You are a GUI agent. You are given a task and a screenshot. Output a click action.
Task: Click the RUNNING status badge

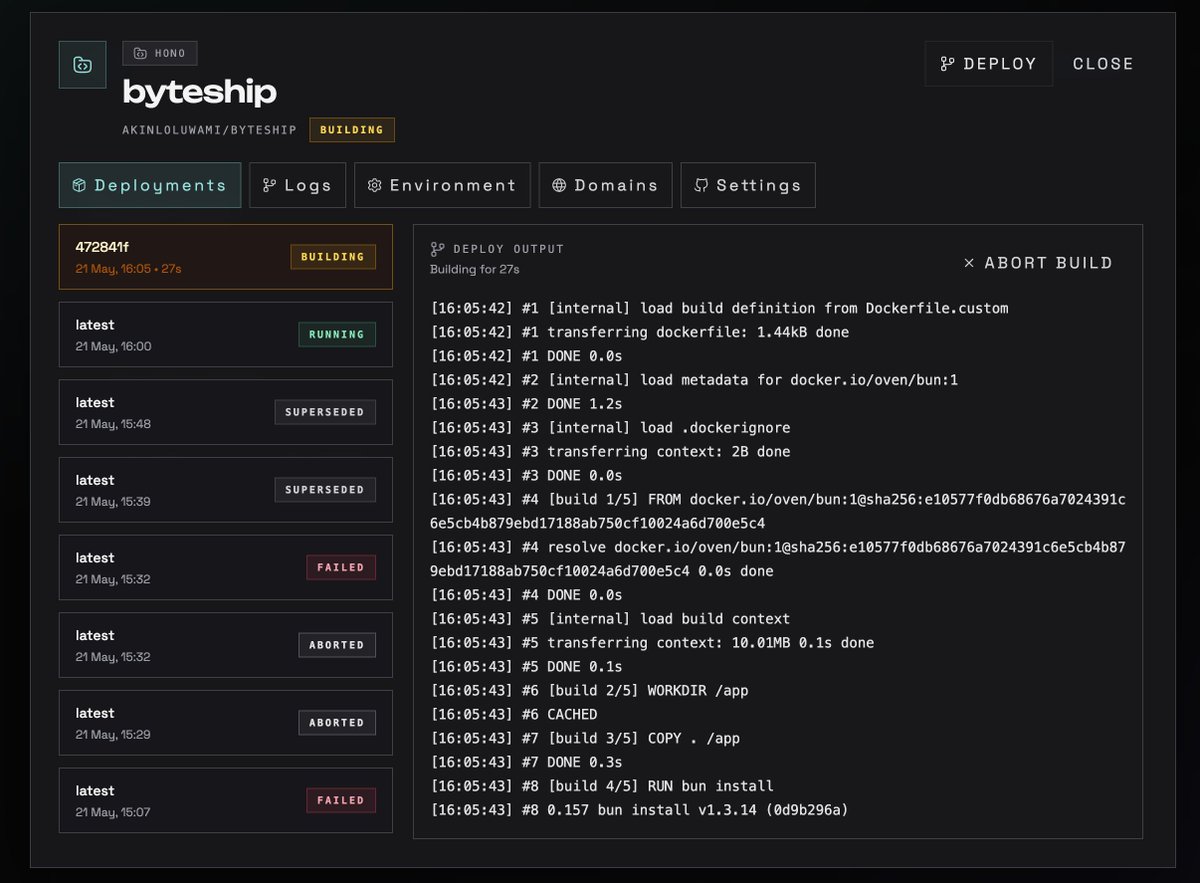tap(337, 334)
